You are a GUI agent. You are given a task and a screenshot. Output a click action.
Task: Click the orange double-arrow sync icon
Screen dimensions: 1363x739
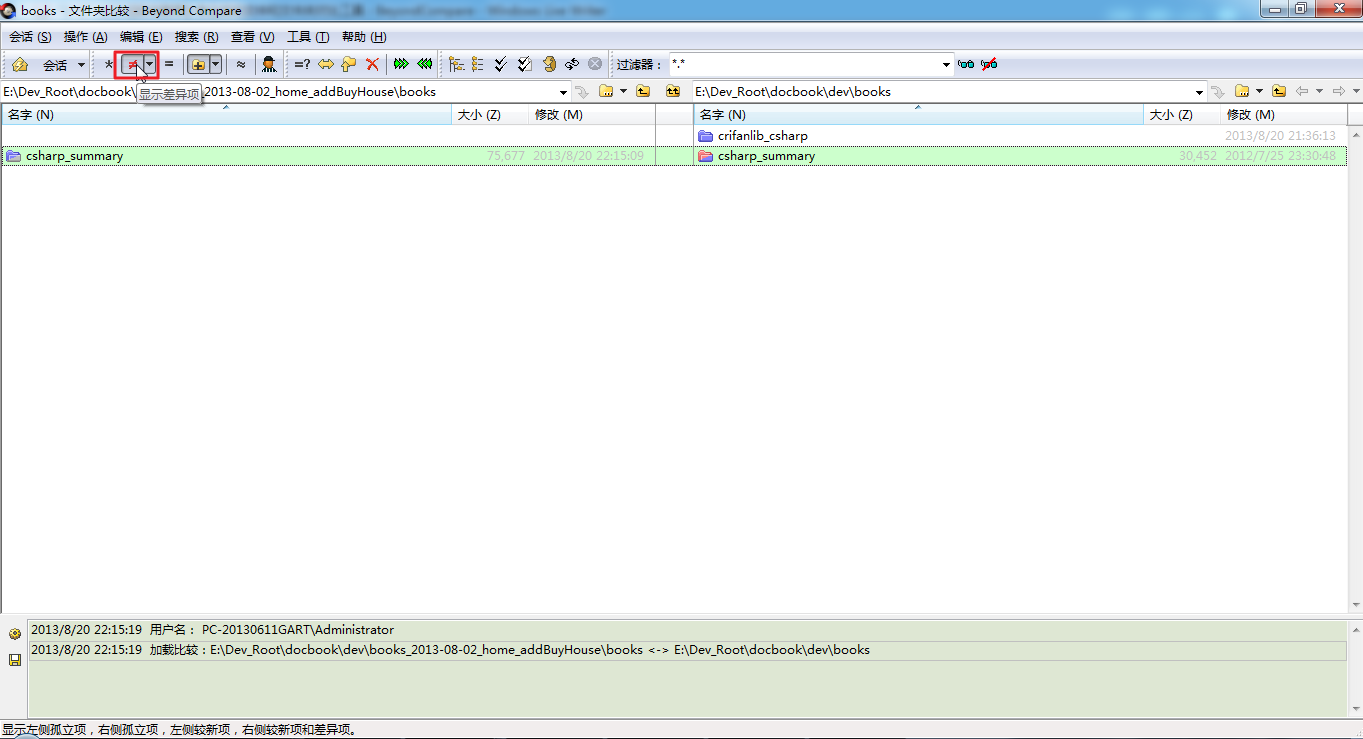(325, 65)
